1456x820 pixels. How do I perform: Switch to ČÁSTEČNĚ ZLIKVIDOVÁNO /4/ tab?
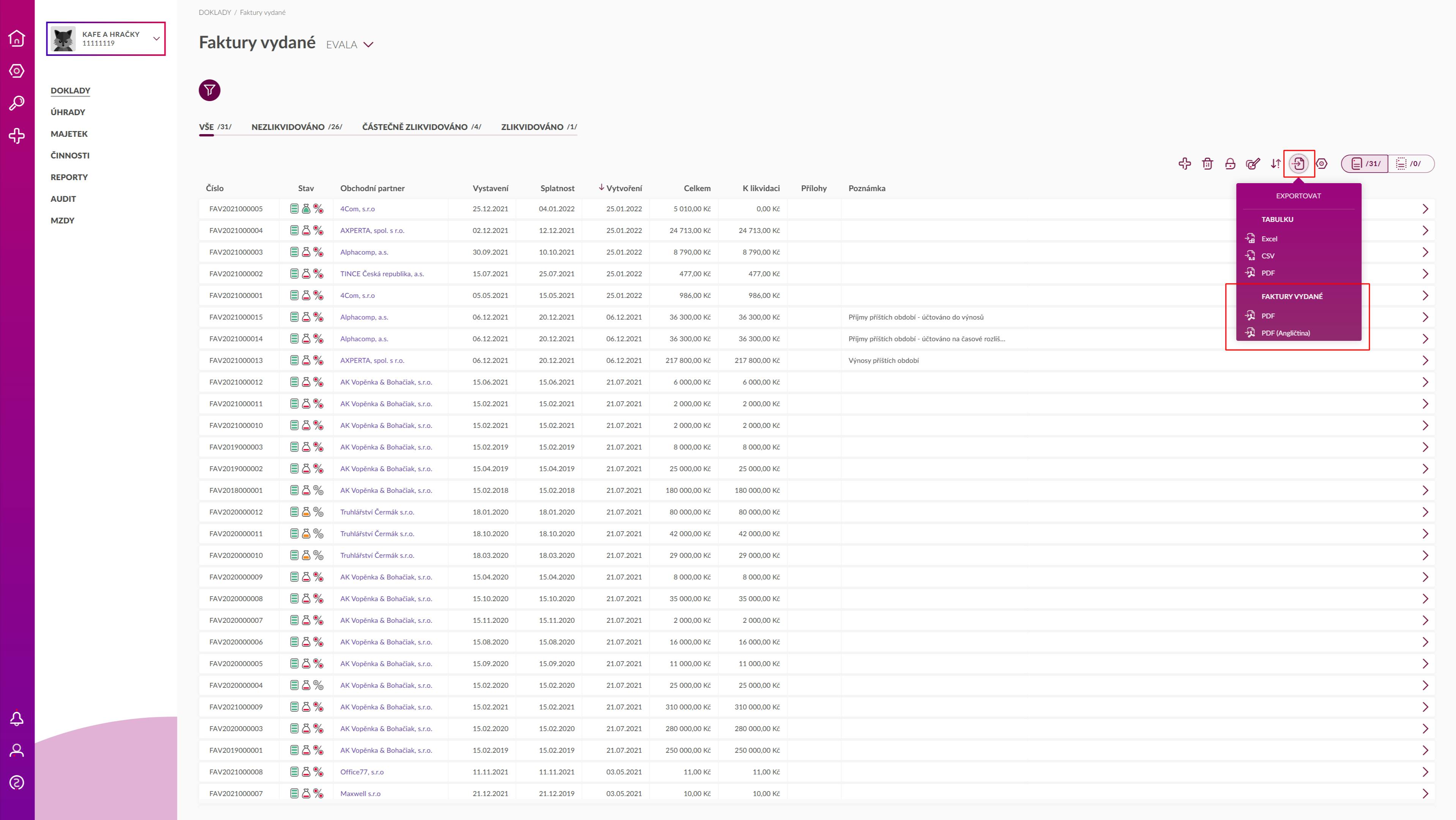[x=422, y=127]
